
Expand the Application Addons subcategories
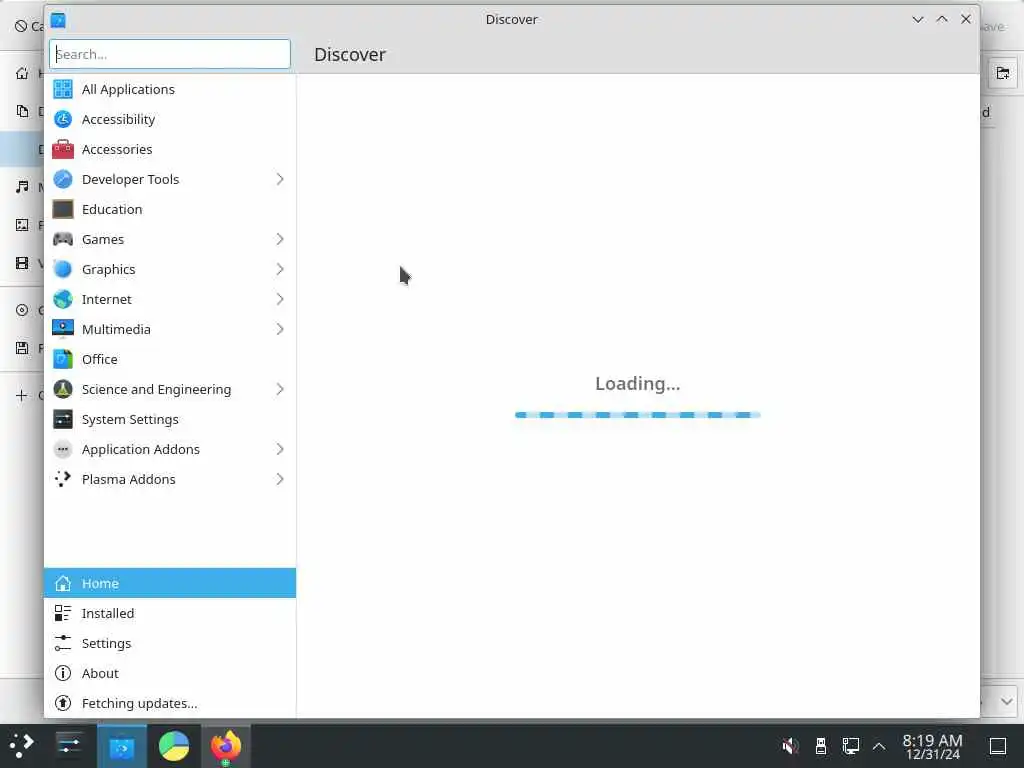(x=280, y=449)
